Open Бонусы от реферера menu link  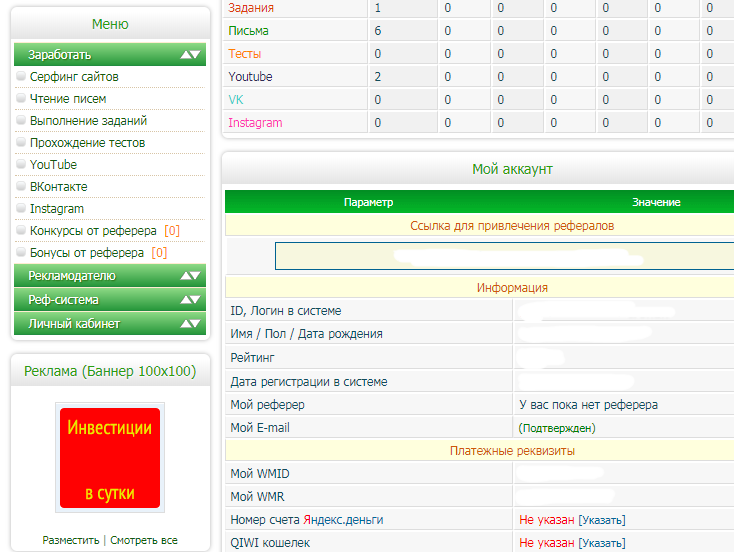pyautogui.click(x=87, y=253)
